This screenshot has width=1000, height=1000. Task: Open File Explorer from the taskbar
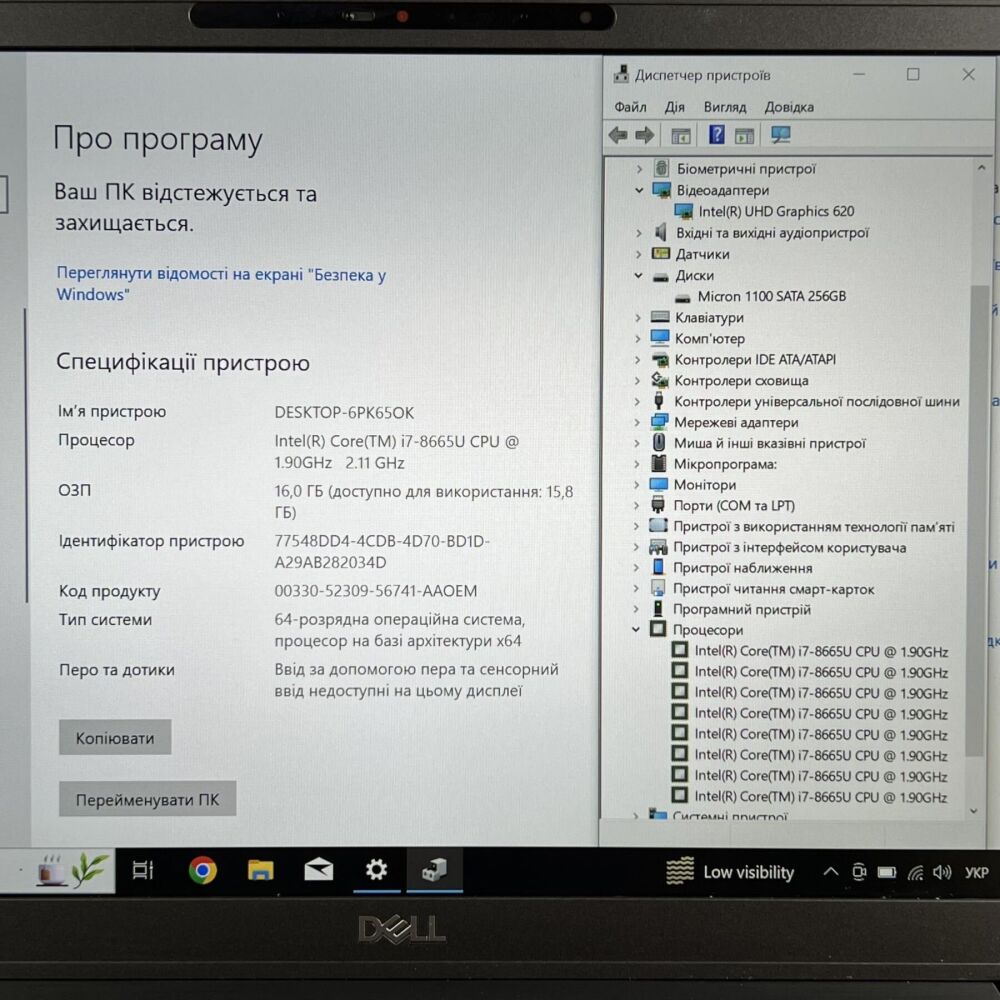[x=260, y=871]
